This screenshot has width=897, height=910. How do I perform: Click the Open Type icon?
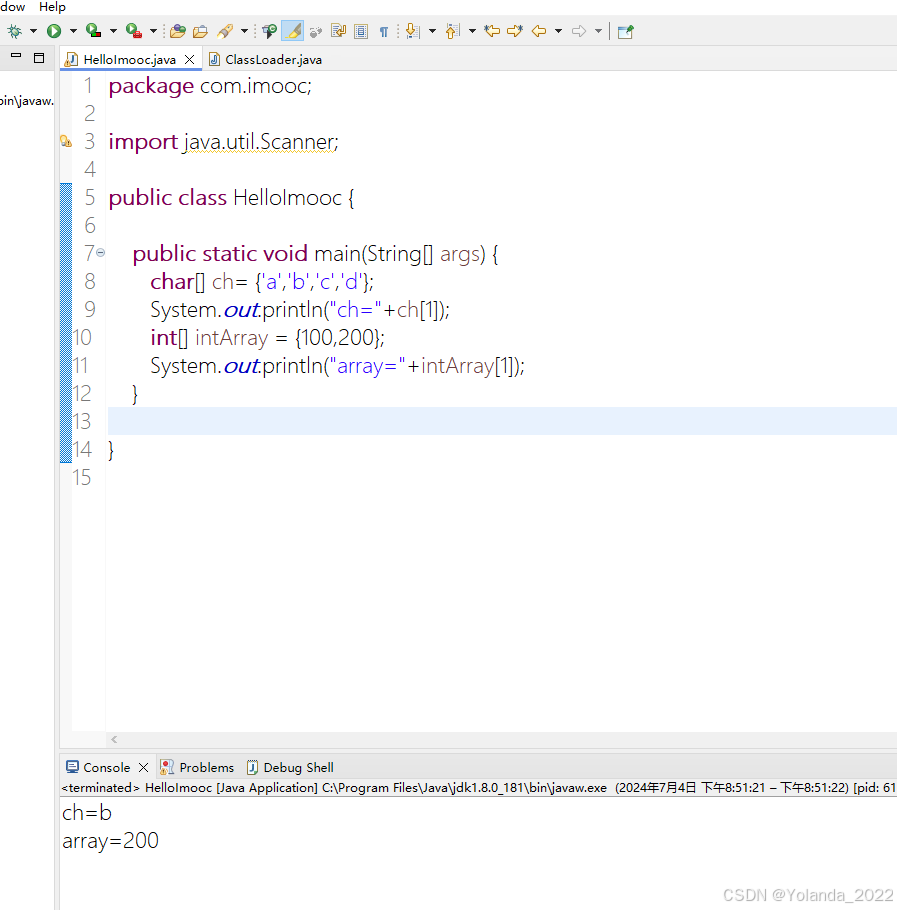pyautogui.click(x=178, y=31)
